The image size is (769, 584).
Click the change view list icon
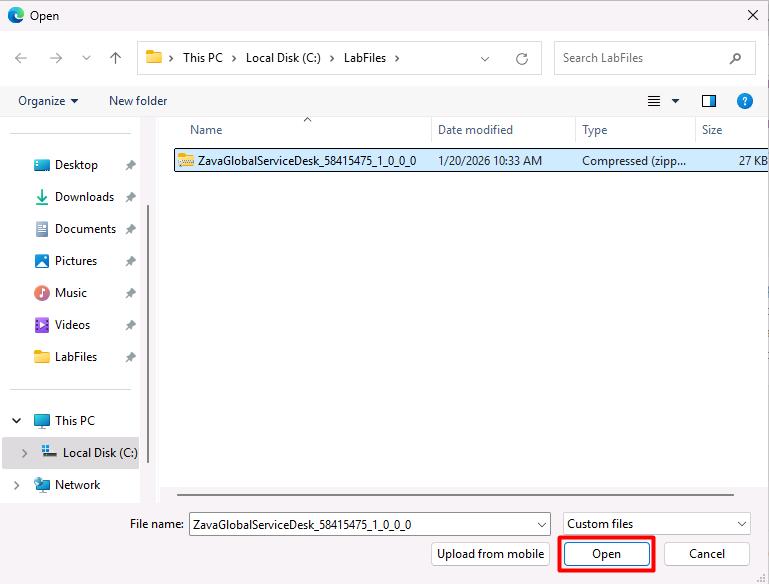tap(654, 101)
